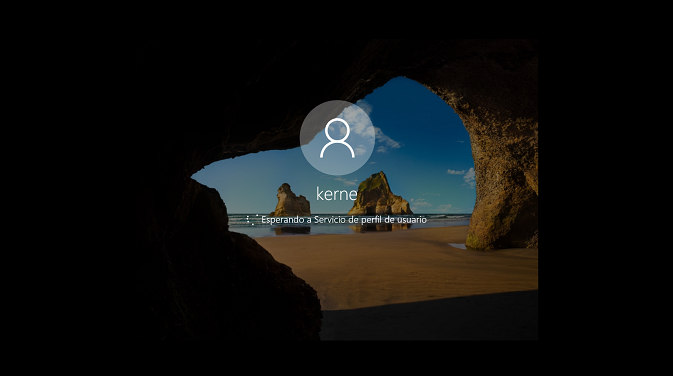Click the "Esperando a Servicio de perfil de usuario" status text
This screenshot has height=376, width=673.
tap(344, 220)
